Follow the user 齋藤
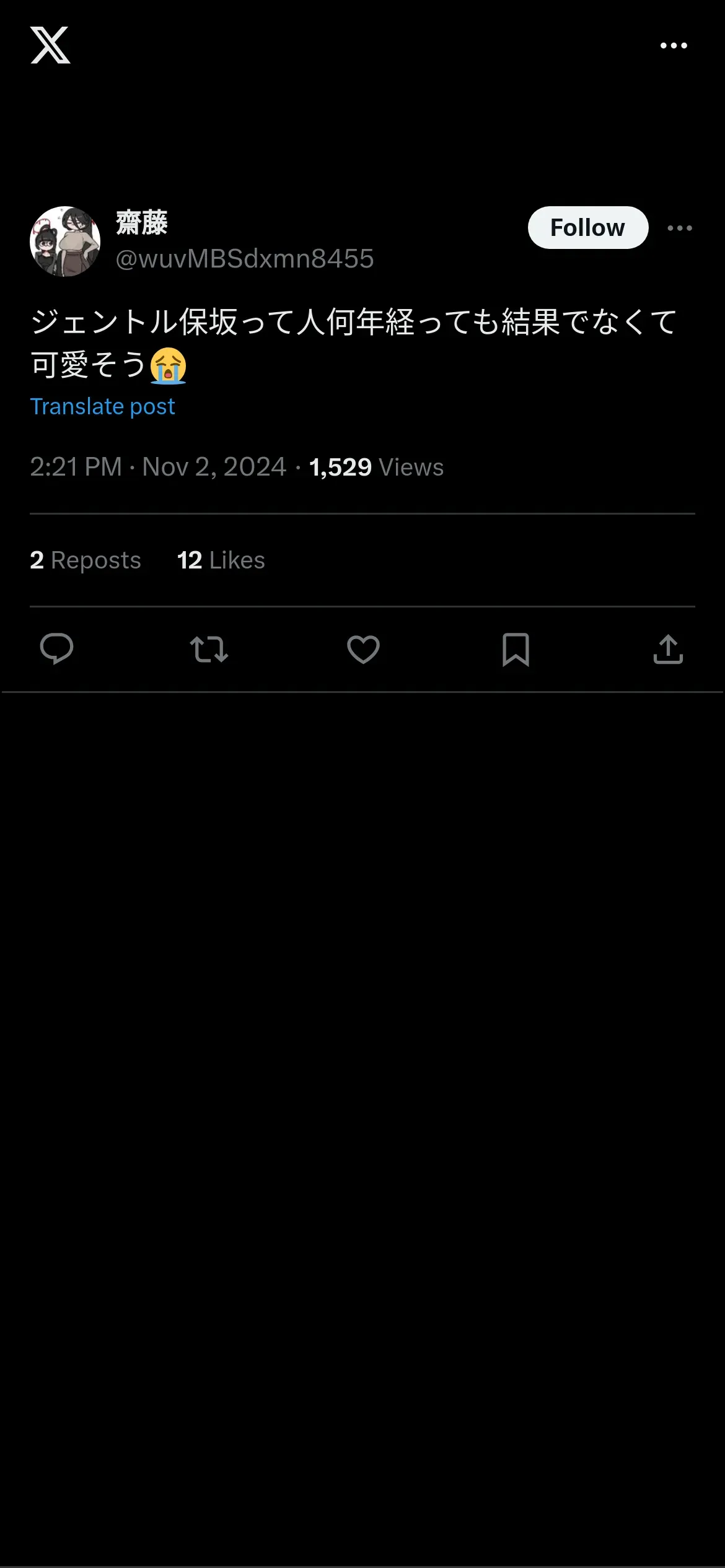The width and height of the screenshot is (725, 1568). [587, 228]
